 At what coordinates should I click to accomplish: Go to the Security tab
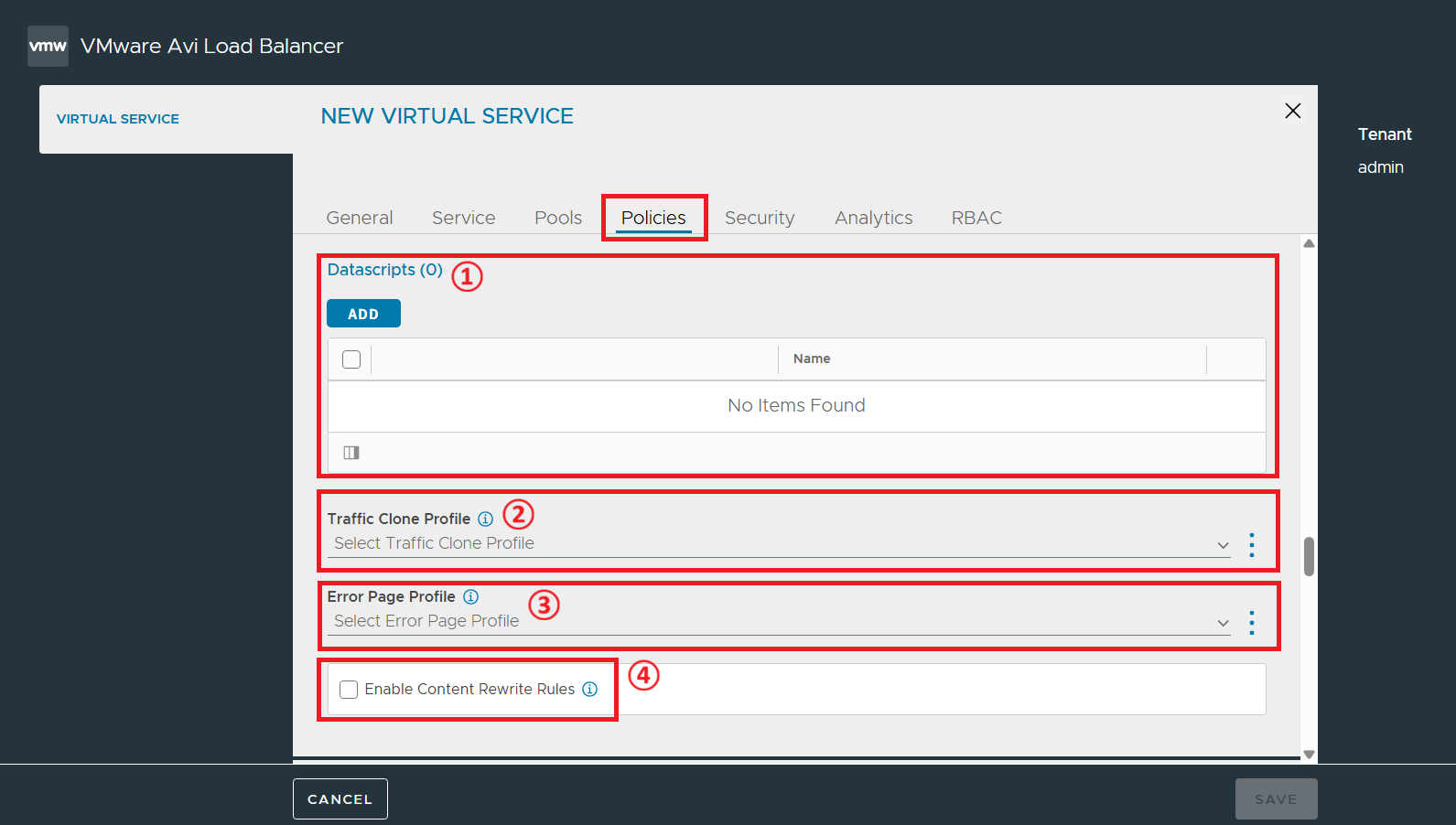760,218
